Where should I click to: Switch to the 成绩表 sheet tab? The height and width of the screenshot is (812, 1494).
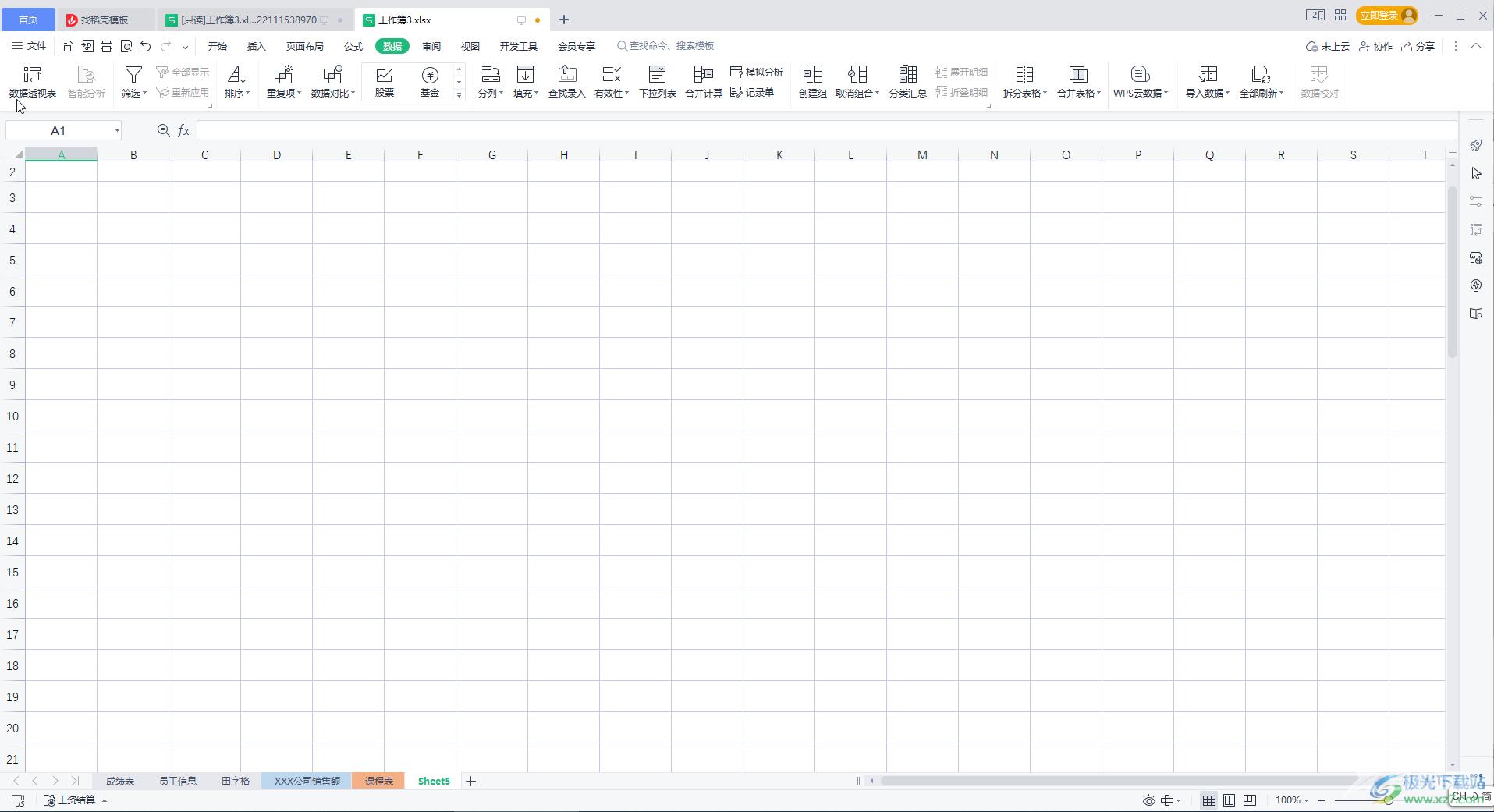pyautogui.click(x=120, y=781)
